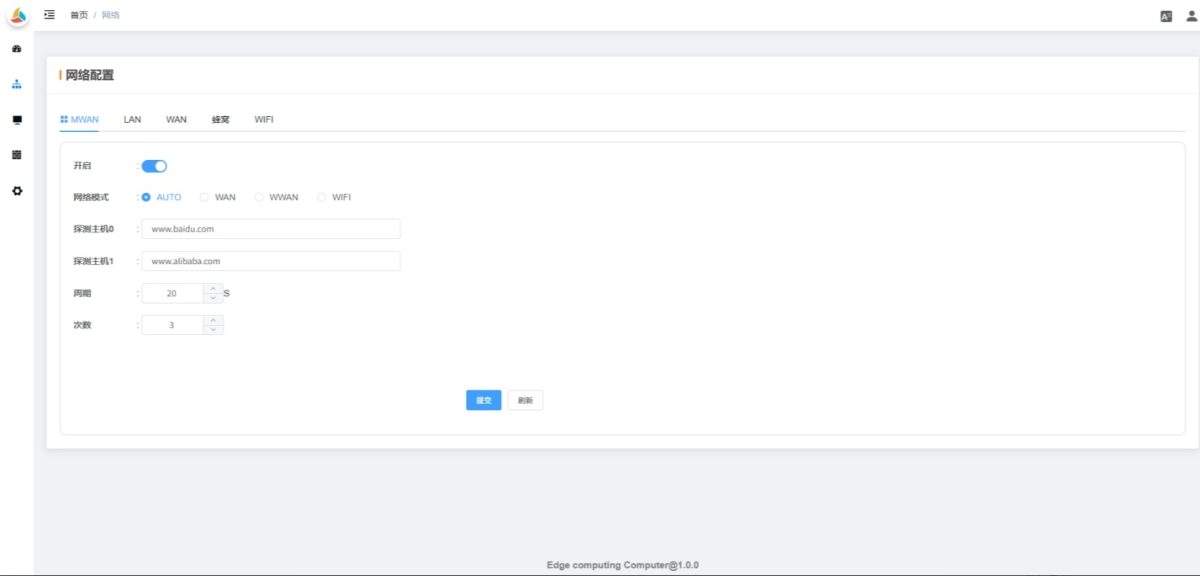Submit the form with the 提交 button
Image resolution: width=1200 pixels, height=576 pixels.
[x=483, y=399]
